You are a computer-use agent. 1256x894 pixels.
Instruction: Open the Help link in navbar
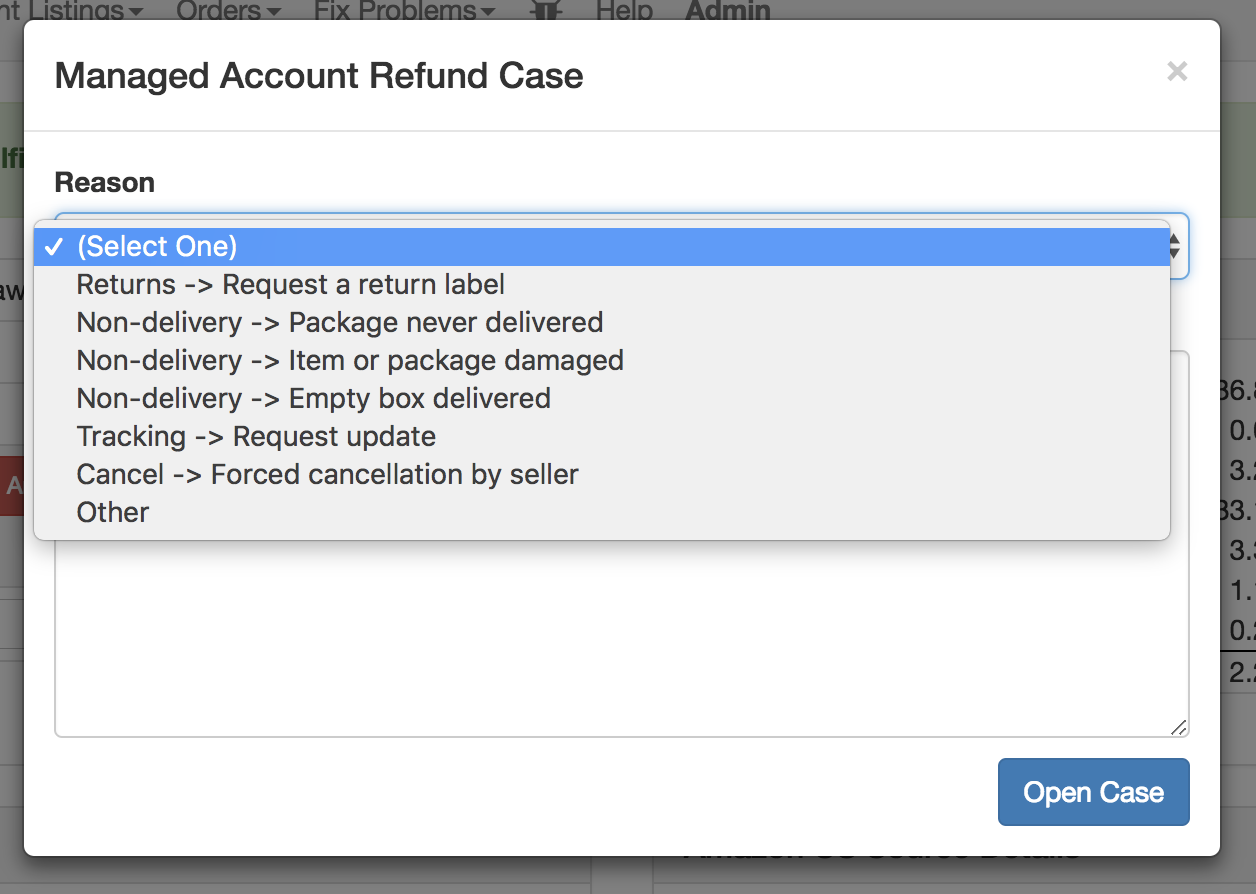624,10
